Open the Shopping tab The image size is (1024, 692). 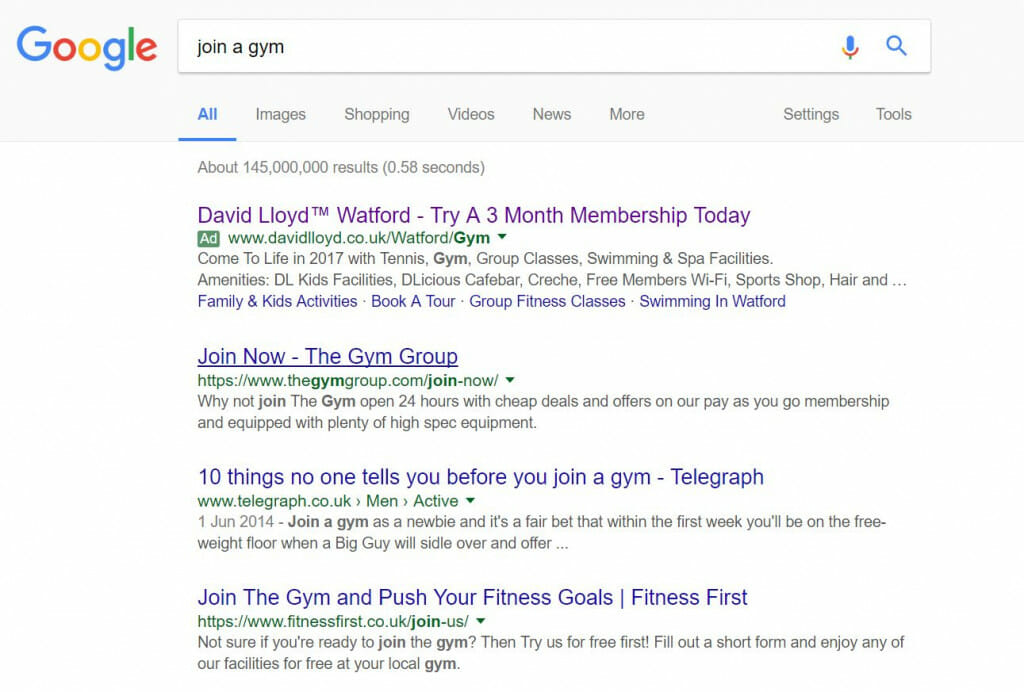pos(377,114)
